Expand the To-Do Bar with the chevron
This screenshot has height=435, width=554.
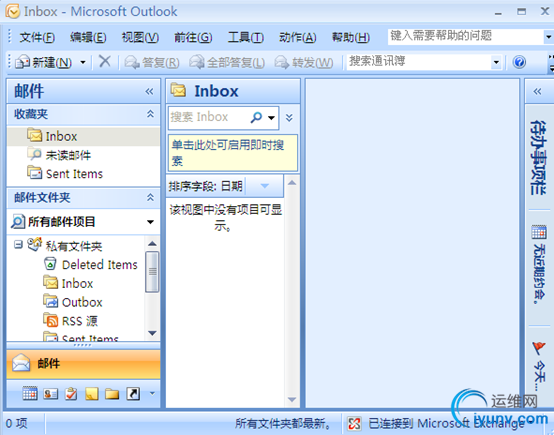537,92
